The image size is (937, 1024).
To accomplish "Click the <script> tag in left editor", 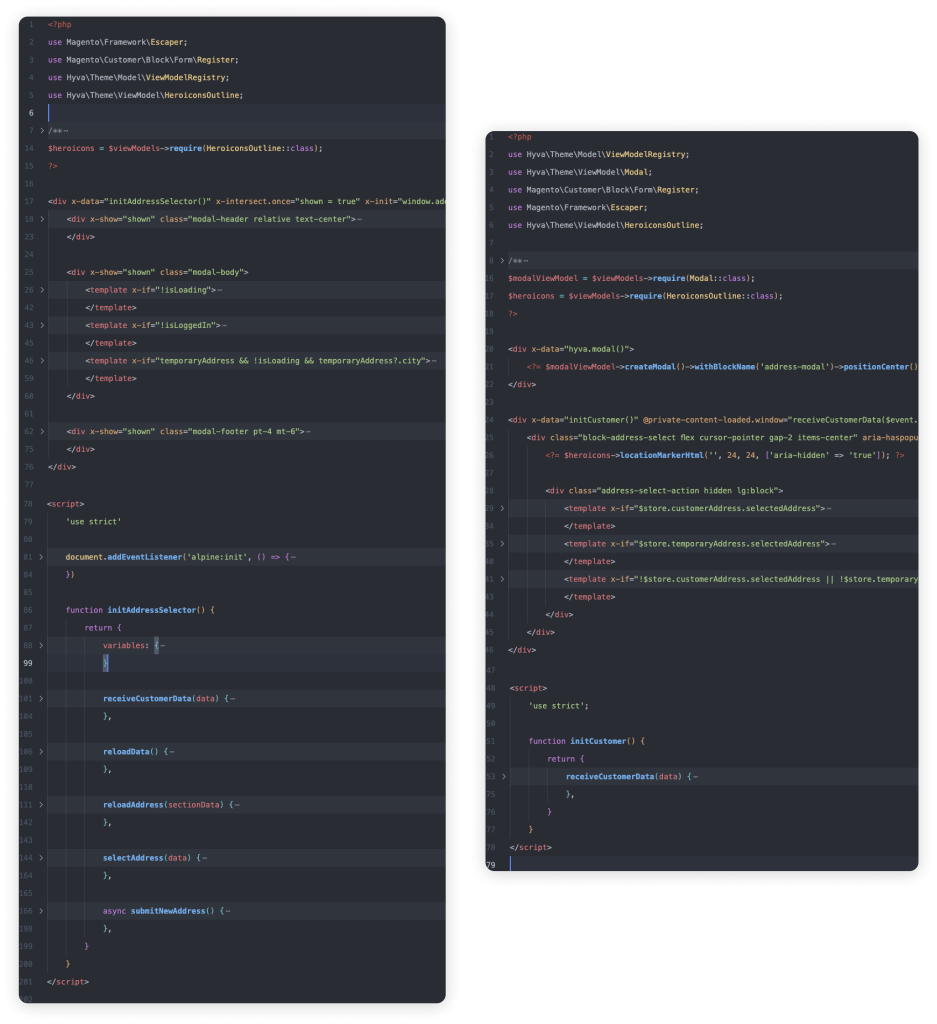I will [x=65, y=504].
